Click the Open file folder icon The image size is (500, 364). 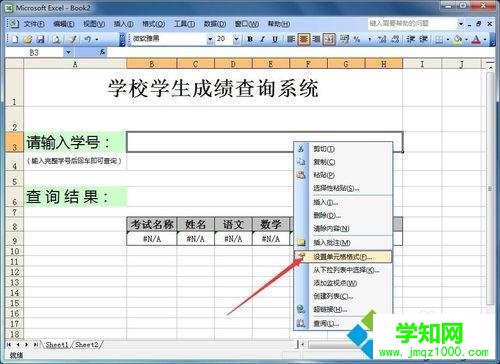pos(28,39)
